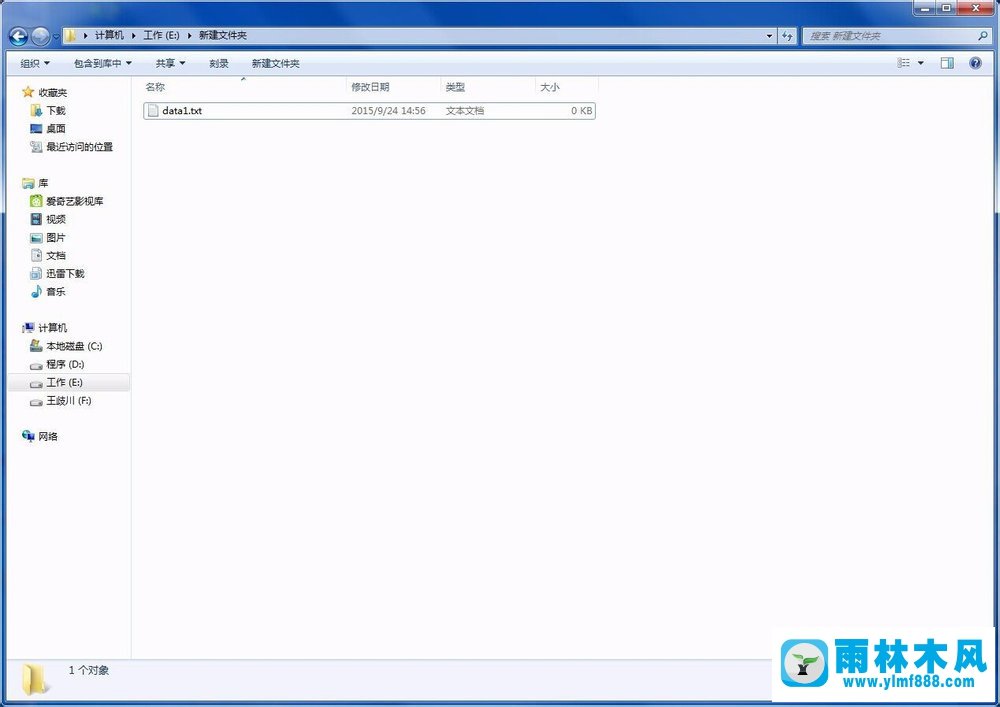
Task: Open the 包含到库中 dropdown menu
Action: [x=103, y=63]
